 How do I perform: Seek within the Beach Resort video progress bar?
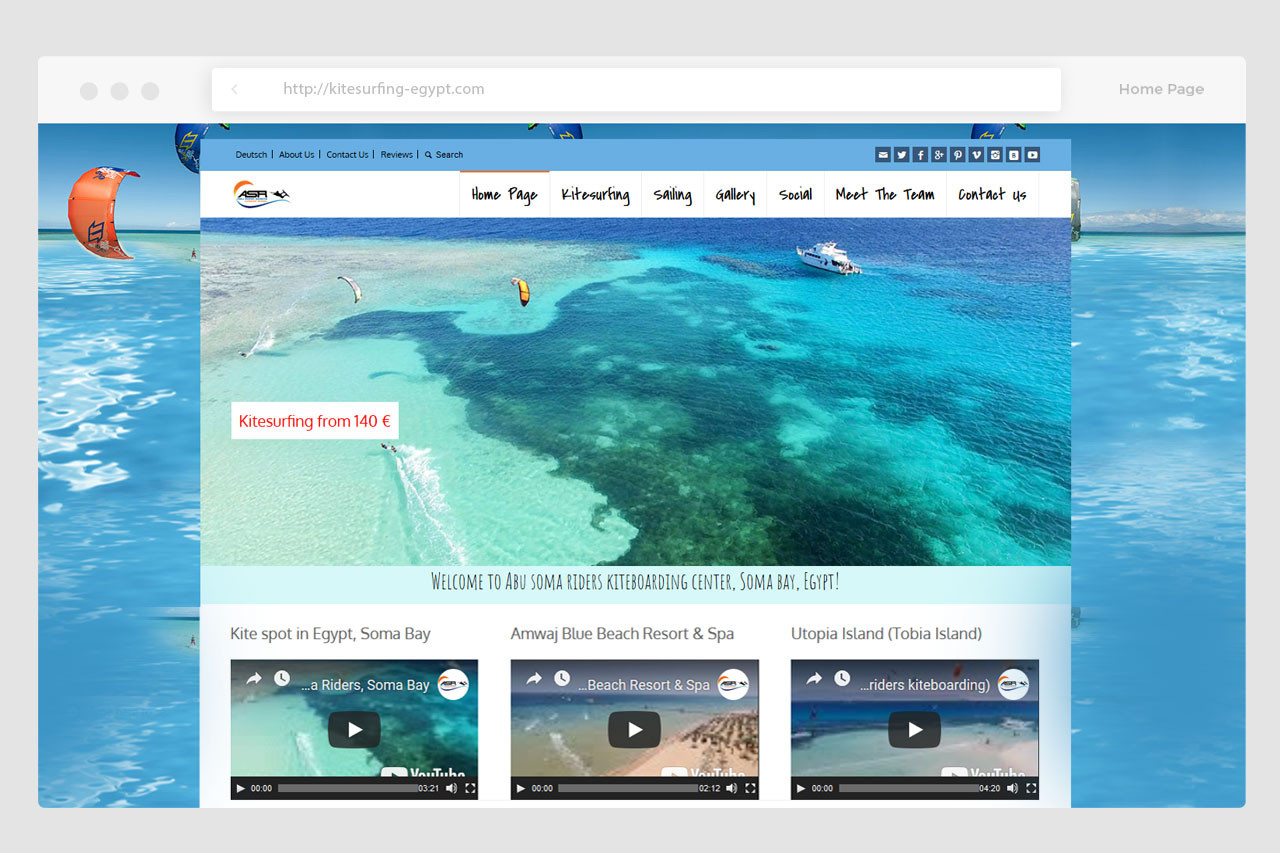click(x=627, y=789)
